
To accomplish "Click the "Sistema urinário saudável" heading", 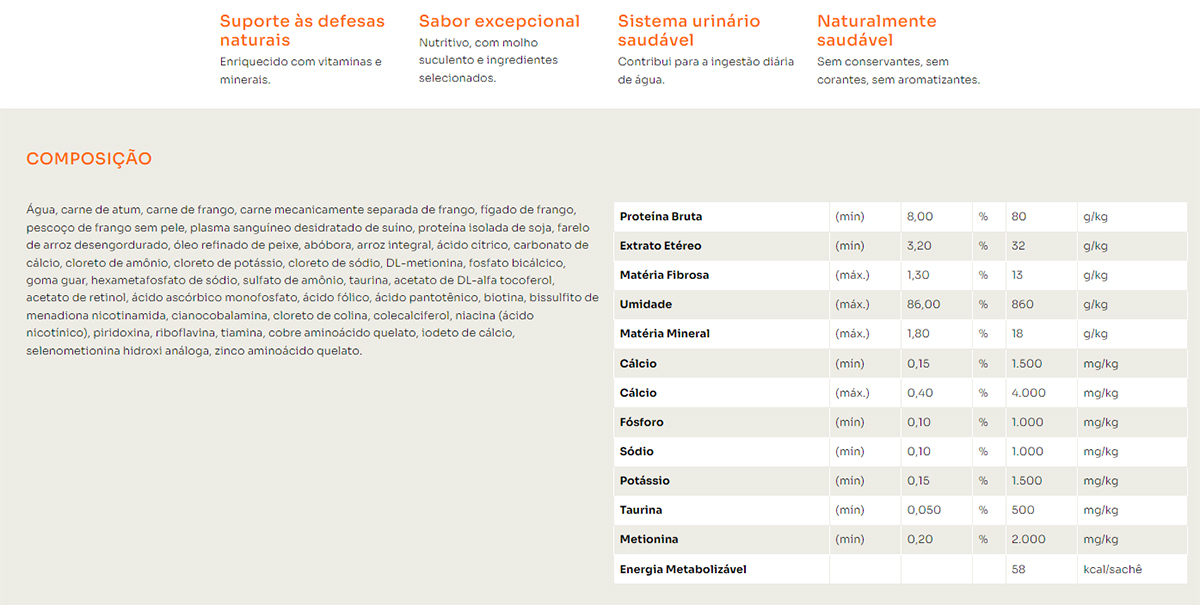I will (689, 31).
